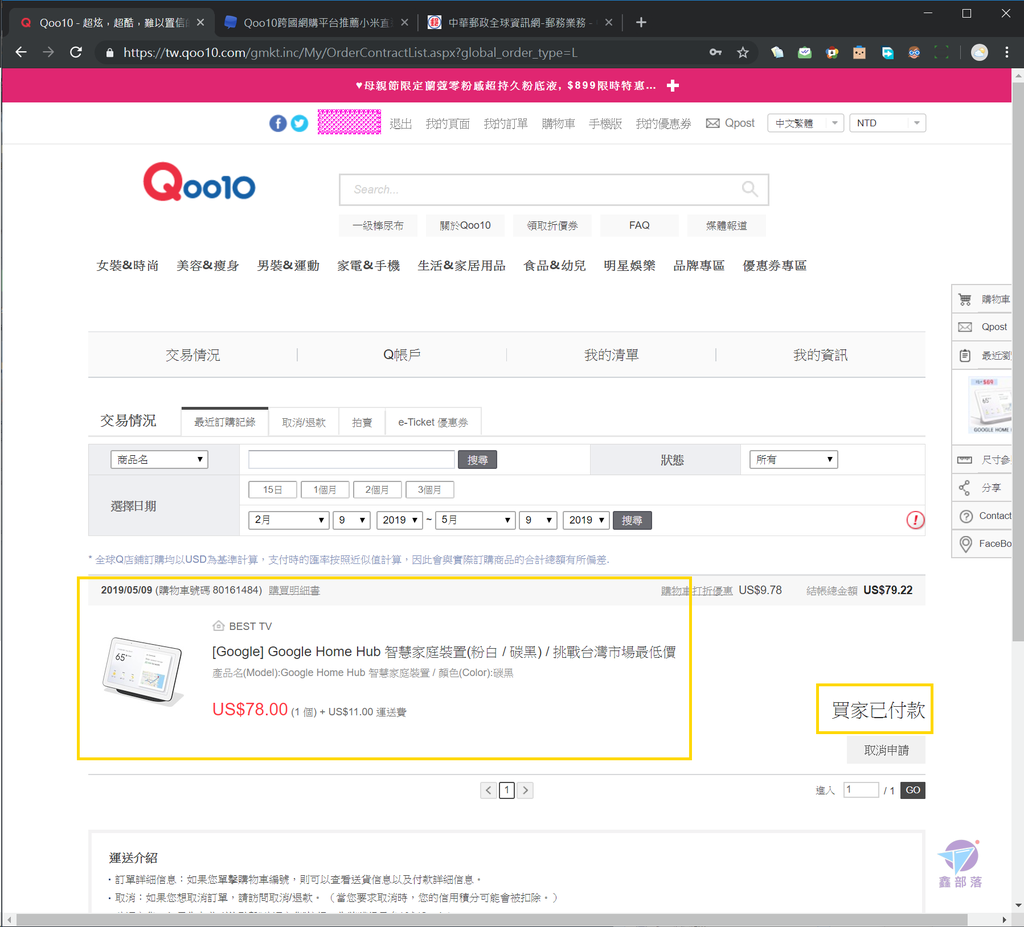1024x927 pixels.
Task: Open 家電&手機 category
Action: [368, 265]
